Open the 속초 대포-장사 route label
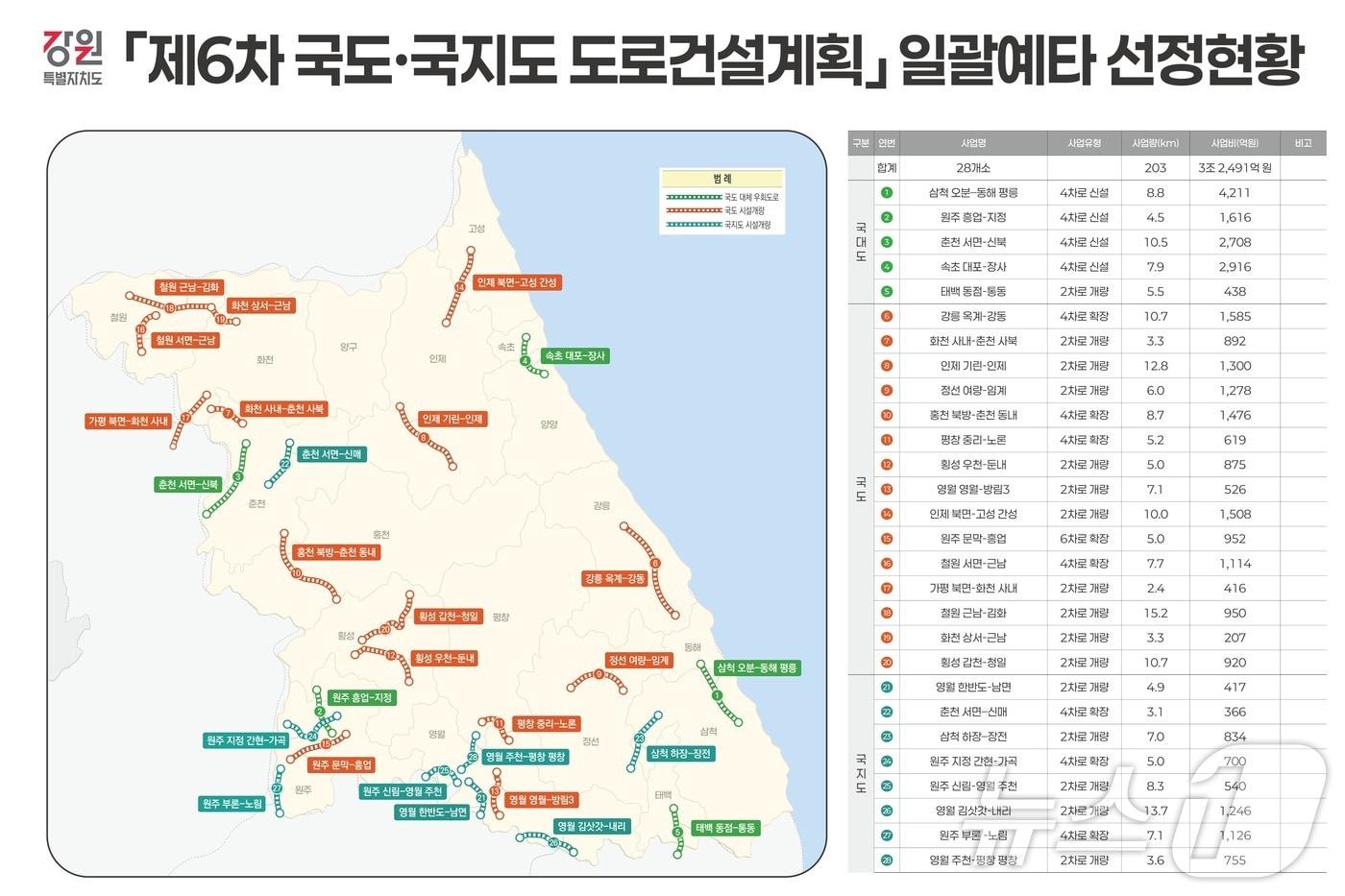 pyautogui.click(x=575, y=355)
